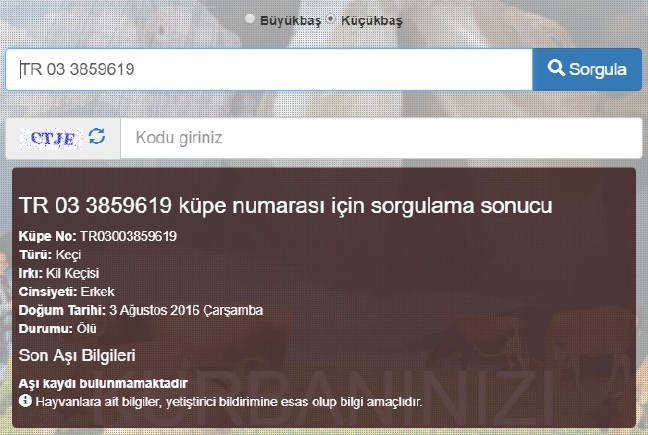Click the Küçükbaş label text
648x435 pixels.
[x=372, y=21]
